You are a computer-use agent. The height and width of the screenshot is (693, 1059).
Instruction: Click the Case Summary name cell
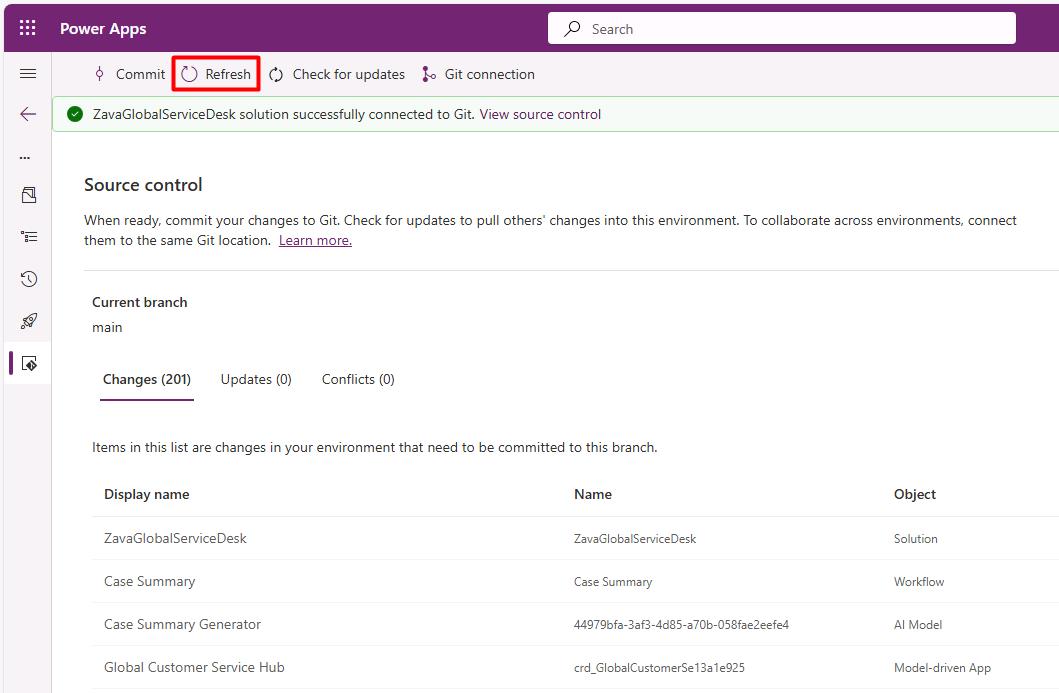(613, 582)
